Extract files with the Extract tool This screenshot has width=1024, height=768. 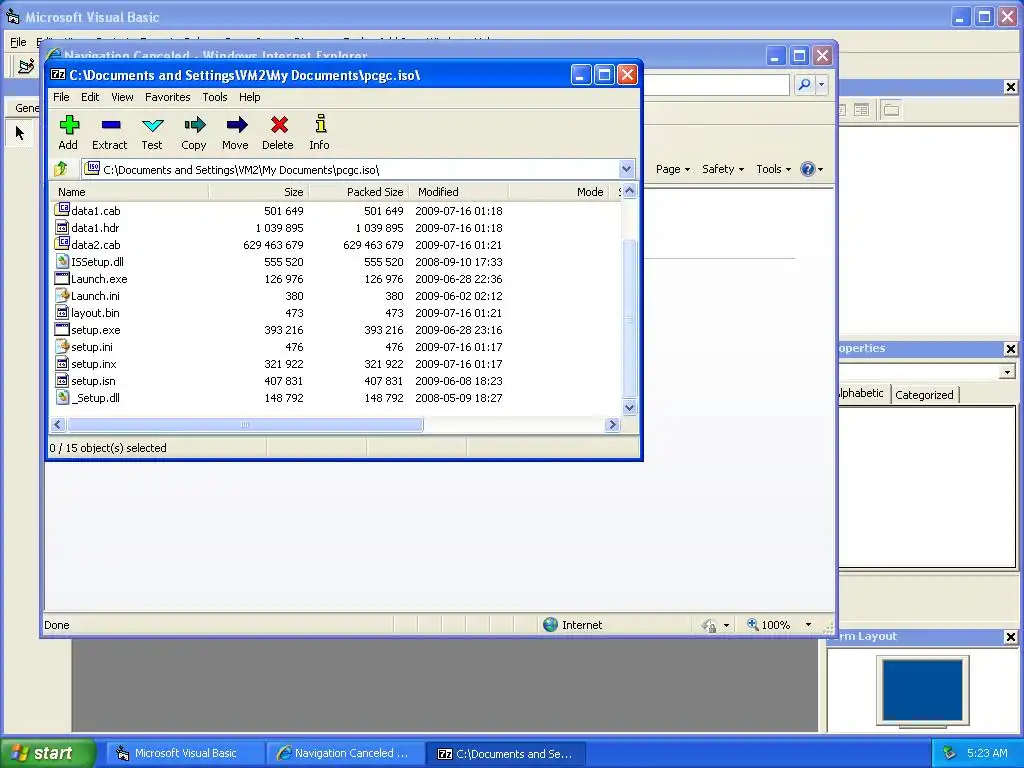click(110, 133)
